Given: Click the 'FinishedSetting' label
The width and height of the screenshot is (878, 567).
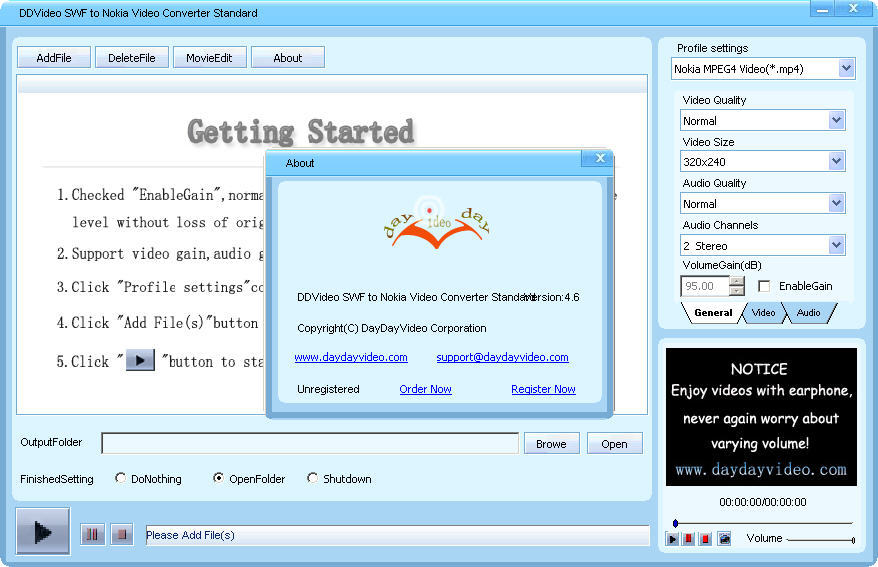Looking at the screenshot, I should coord(57,479).
